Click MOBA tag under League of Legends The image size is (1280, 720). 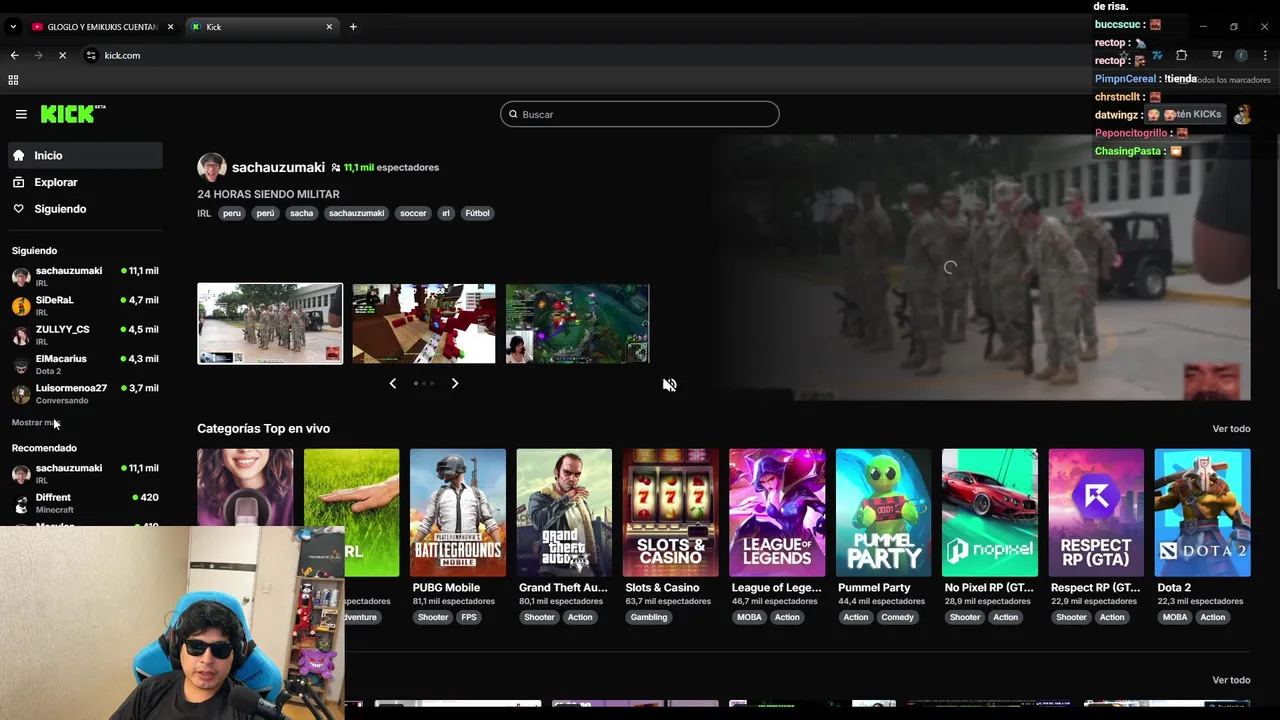coord(749,617)
